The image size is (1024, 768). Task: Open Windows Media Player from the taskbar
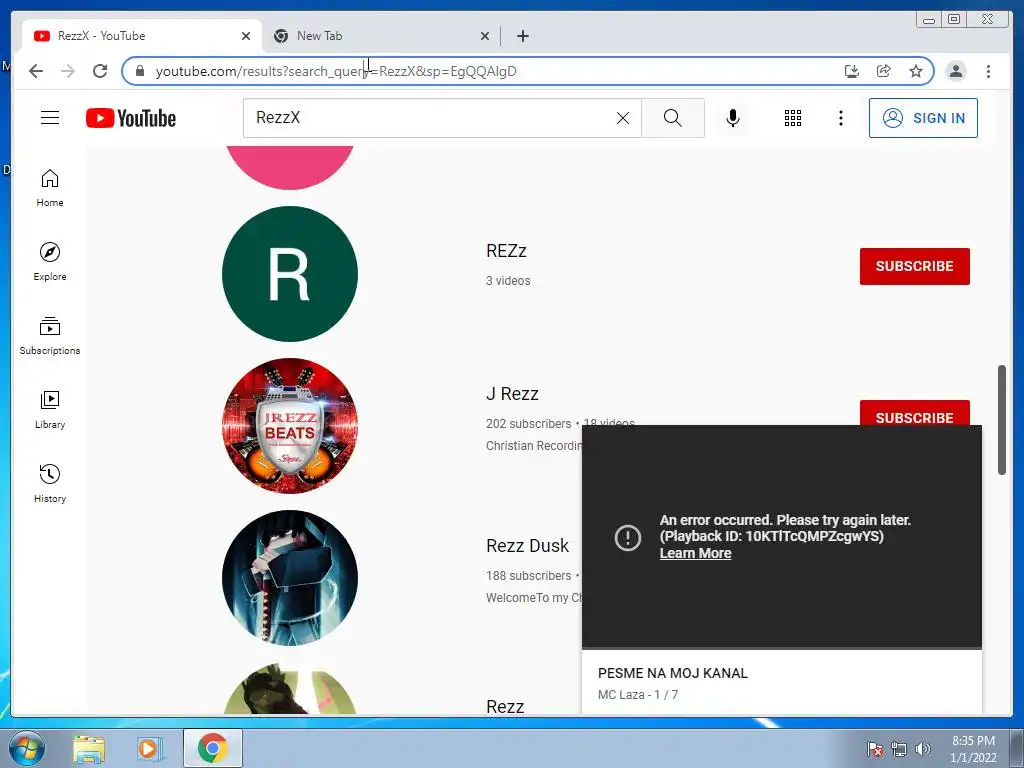150,749
